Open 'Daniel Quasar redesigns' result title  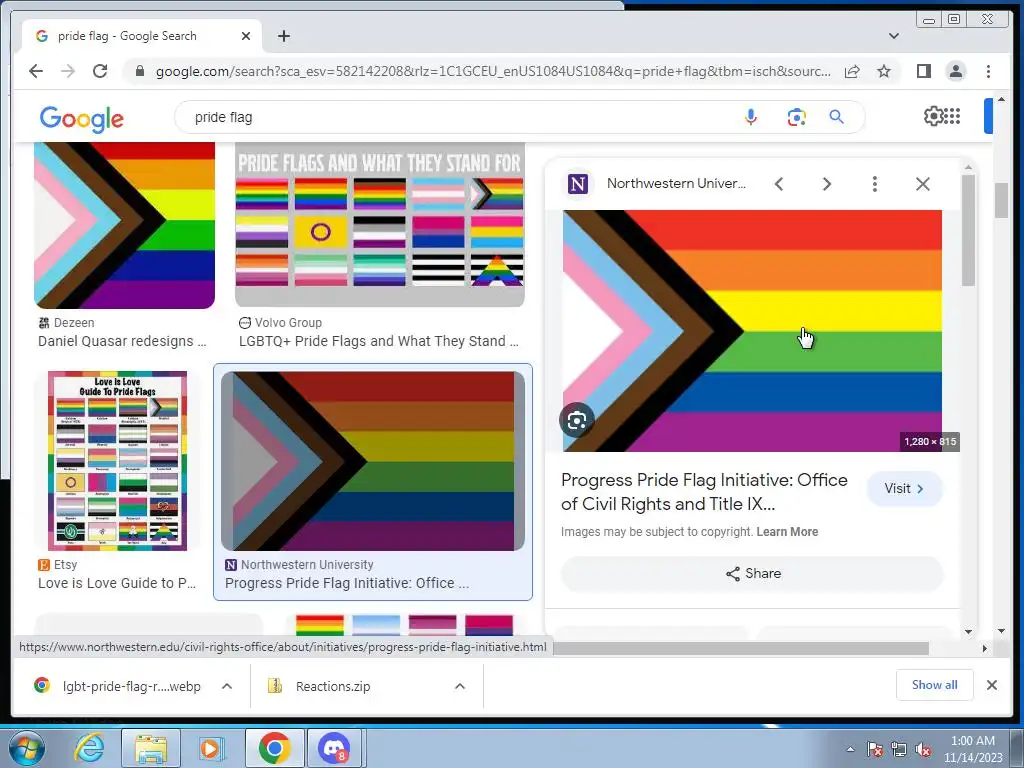point(122,341)
